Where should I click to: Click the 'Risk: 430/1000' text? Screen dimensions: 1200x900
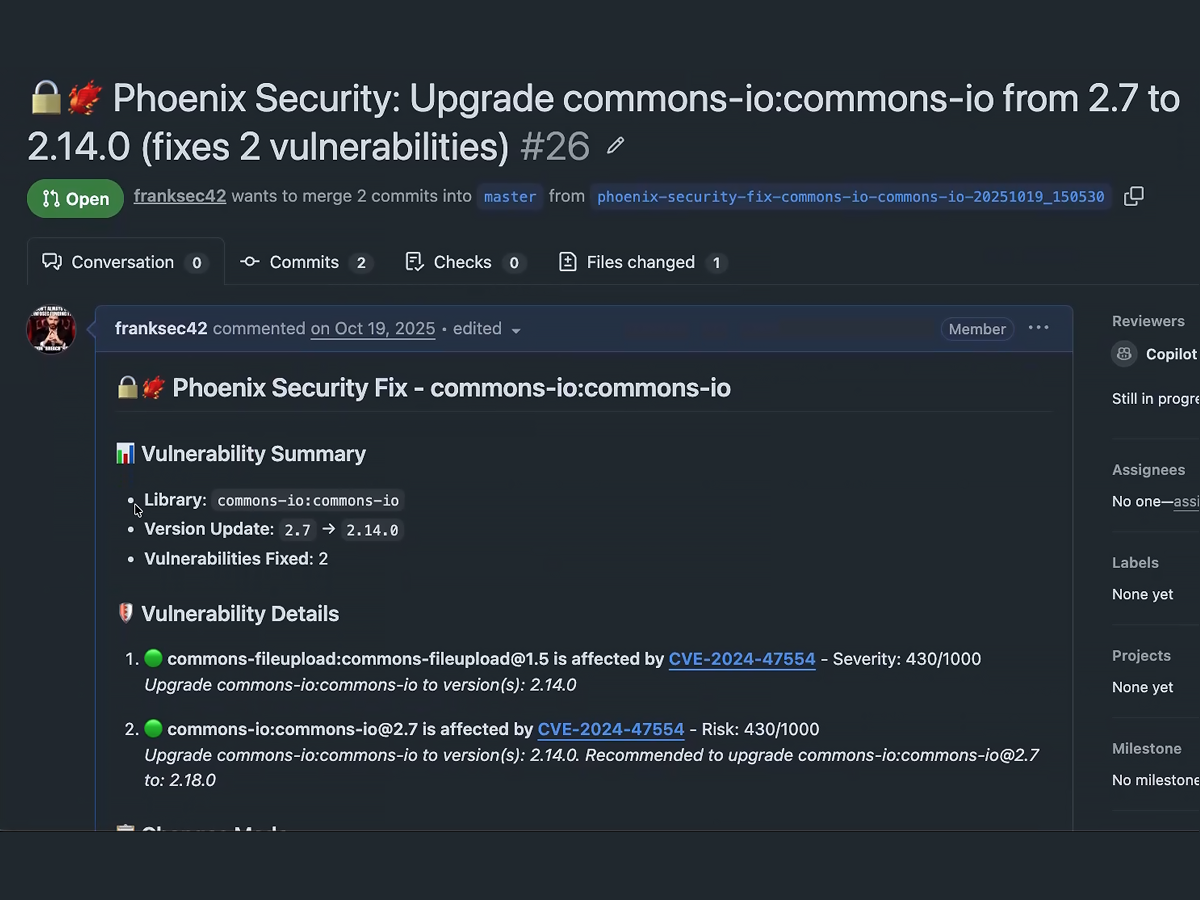(760, 729)
